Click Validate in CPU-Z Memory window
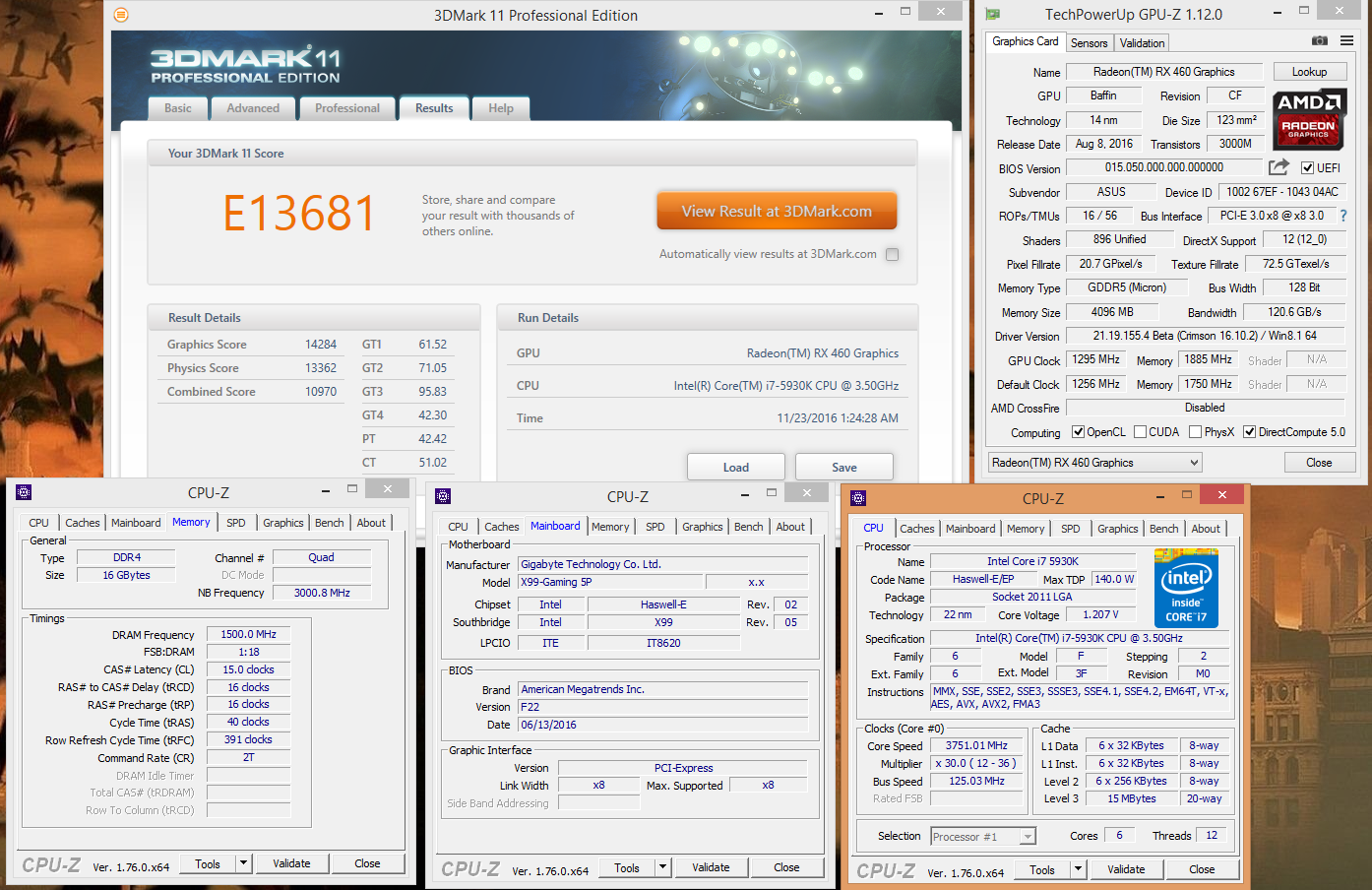 (291, 863)
